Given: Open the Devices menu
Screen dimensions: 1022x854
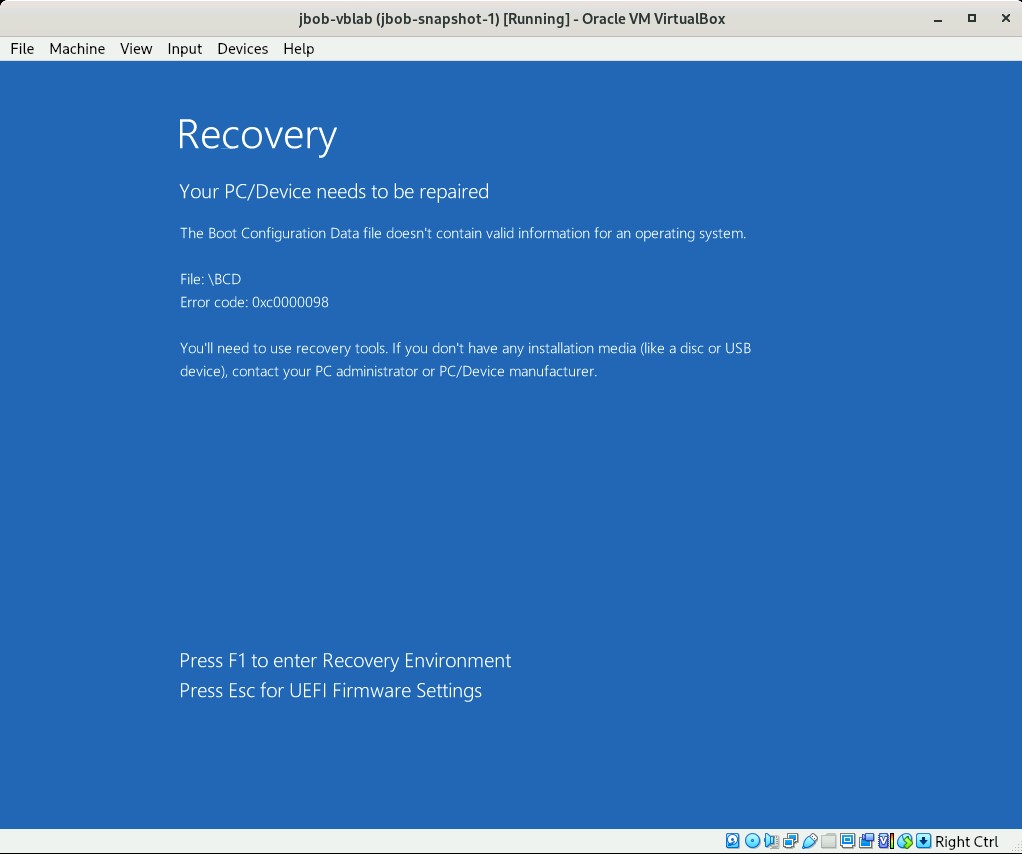Looking at the screenshot, I should [243, 48].
